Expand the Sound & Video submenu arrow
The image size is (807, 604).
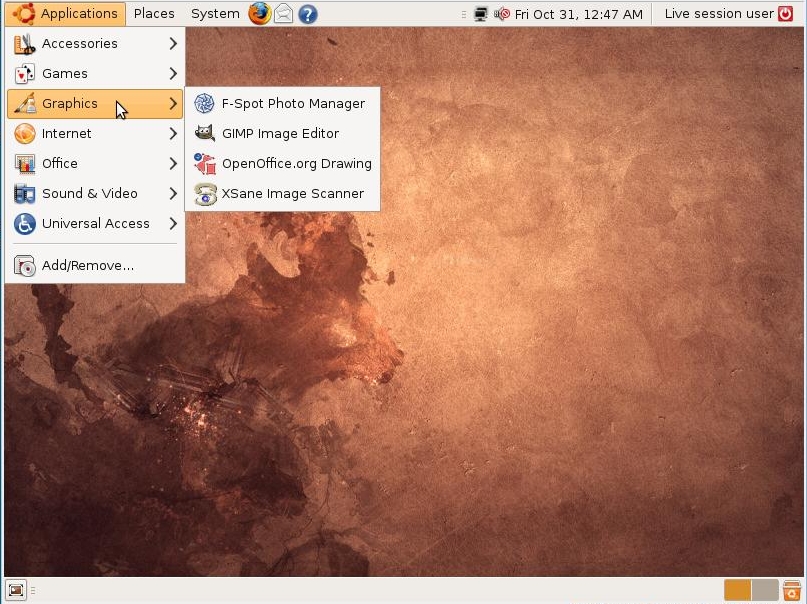point(173,193)
